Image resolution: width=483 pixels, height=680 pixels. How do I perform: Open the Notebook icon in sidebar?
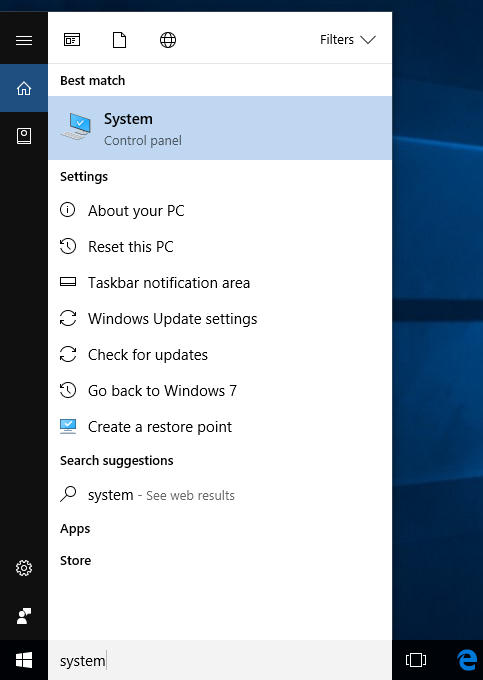click(24, 136)
